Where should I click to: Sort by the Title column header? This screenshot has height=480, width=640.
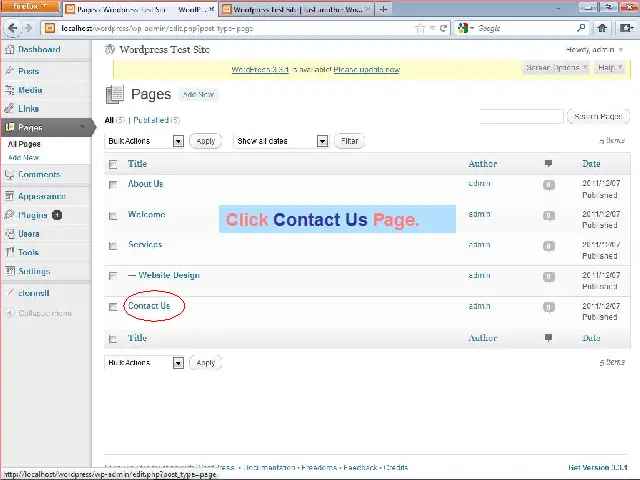coord(137,164)
